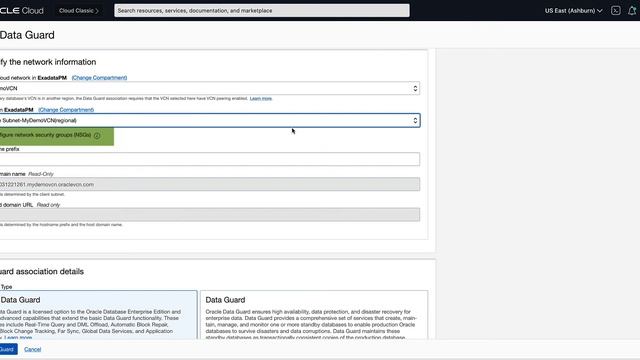Screen dimensions: 640x360
Task: Click the Cancel link
Action: [33, 349]
